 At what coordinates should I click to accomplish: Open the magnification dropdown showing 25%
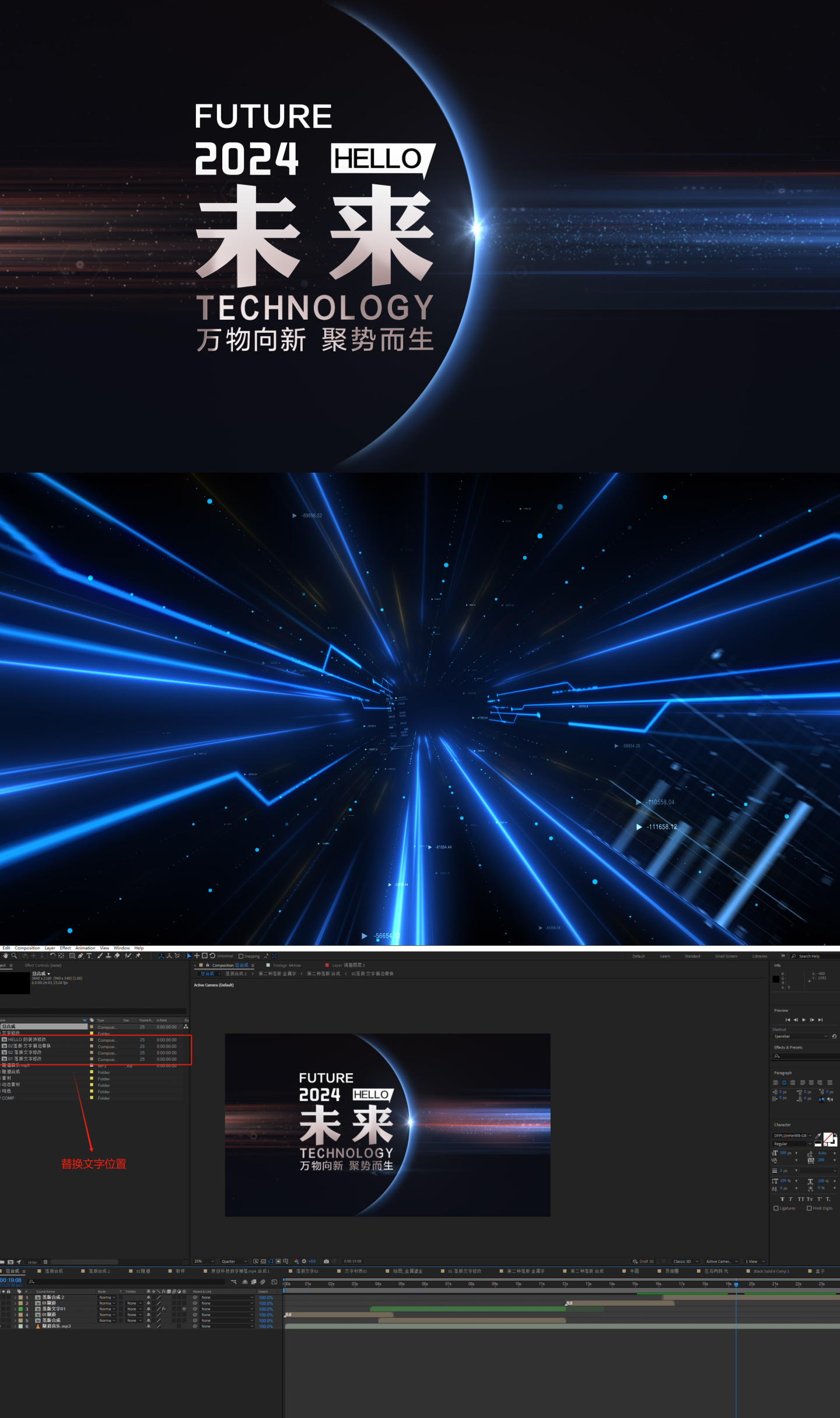204,1262
